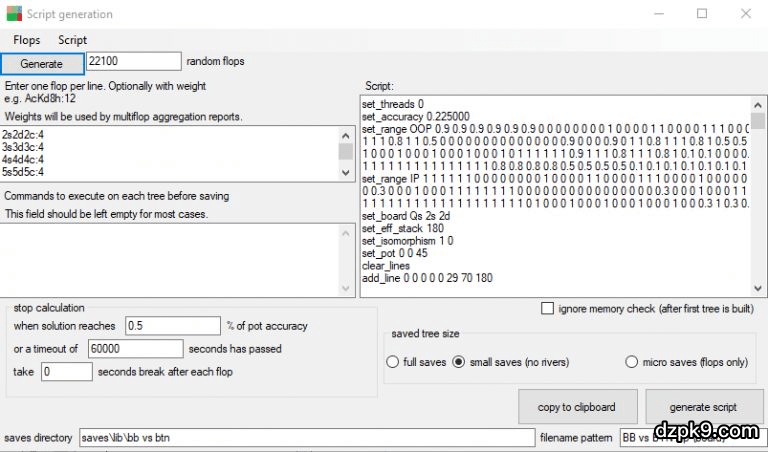Viewport: 768px width, 452px height.
Task: Click inside the flops list textbox
Action: point(170,153)
